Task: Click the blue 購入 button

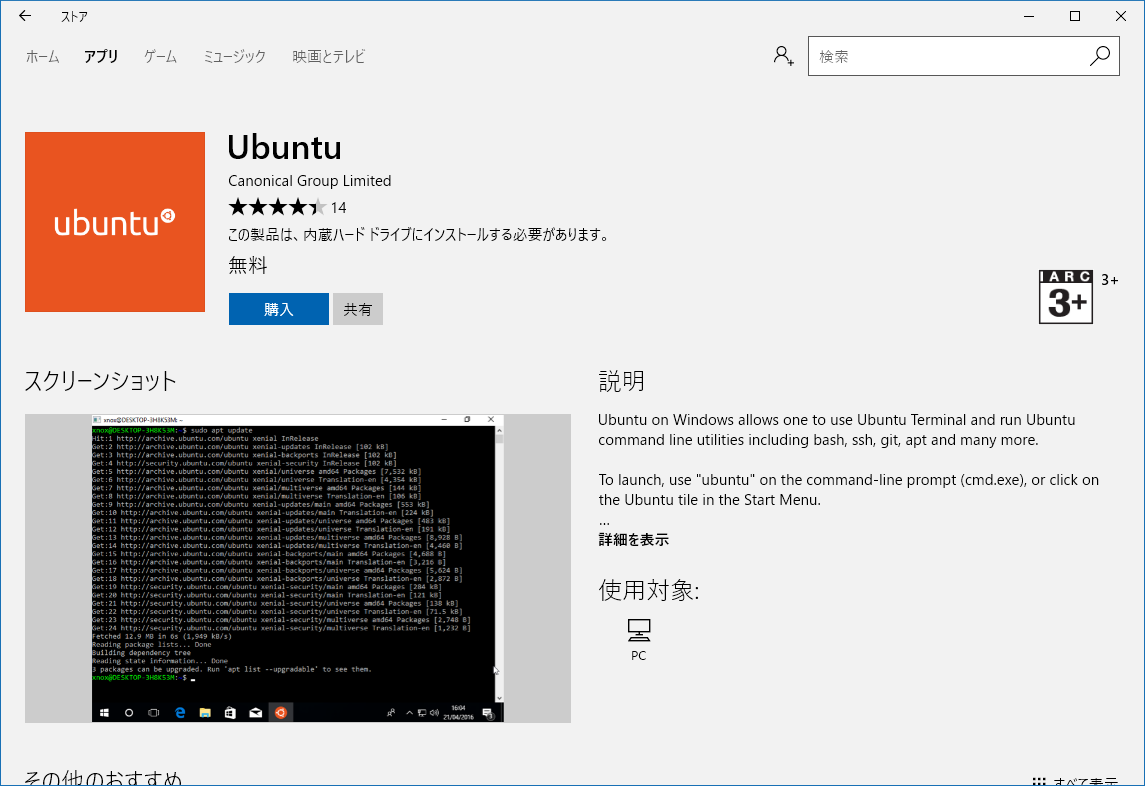Action: [278, 309]
